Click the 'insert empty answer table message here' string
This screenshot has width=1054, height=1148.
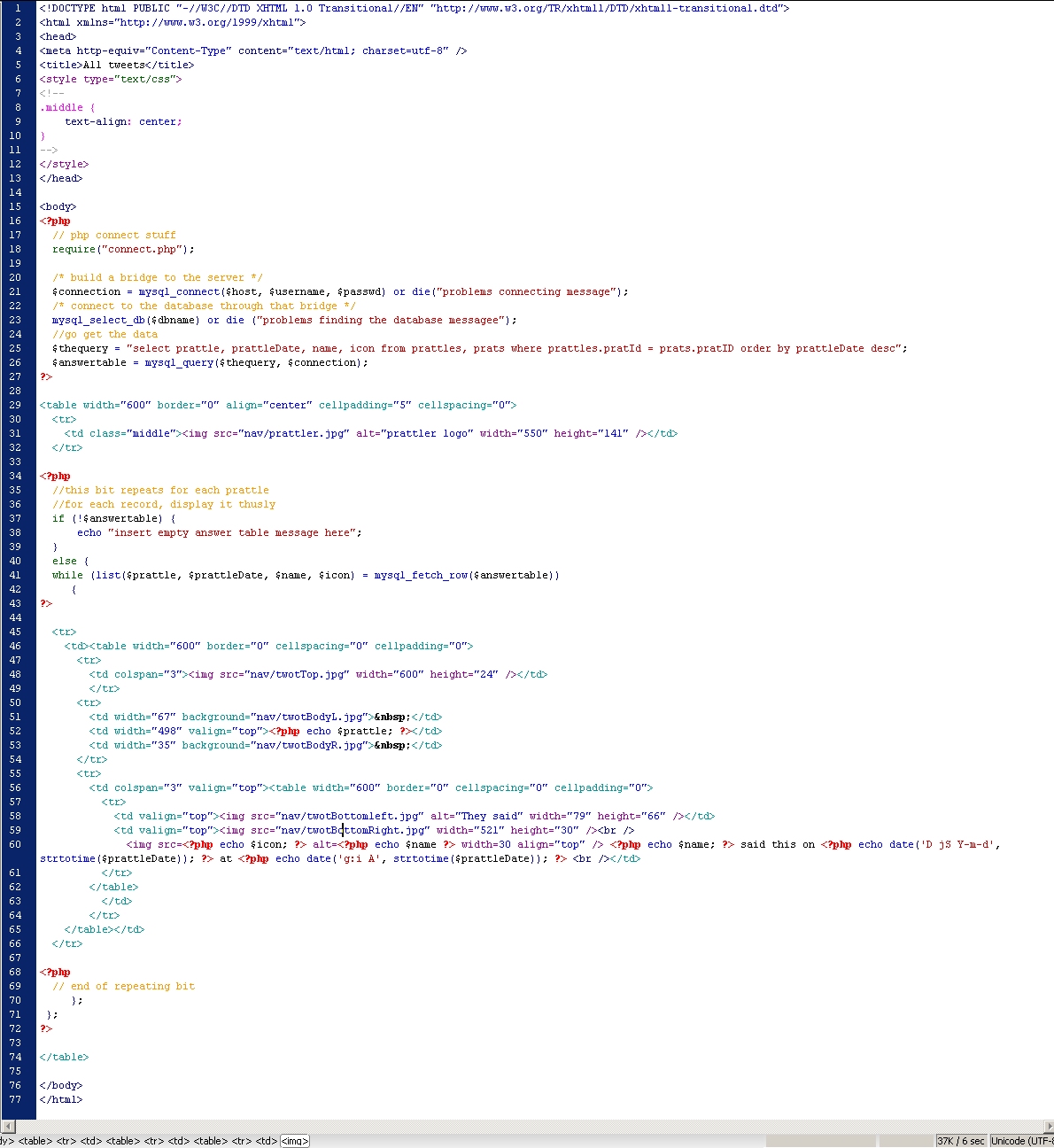point(232,532)
